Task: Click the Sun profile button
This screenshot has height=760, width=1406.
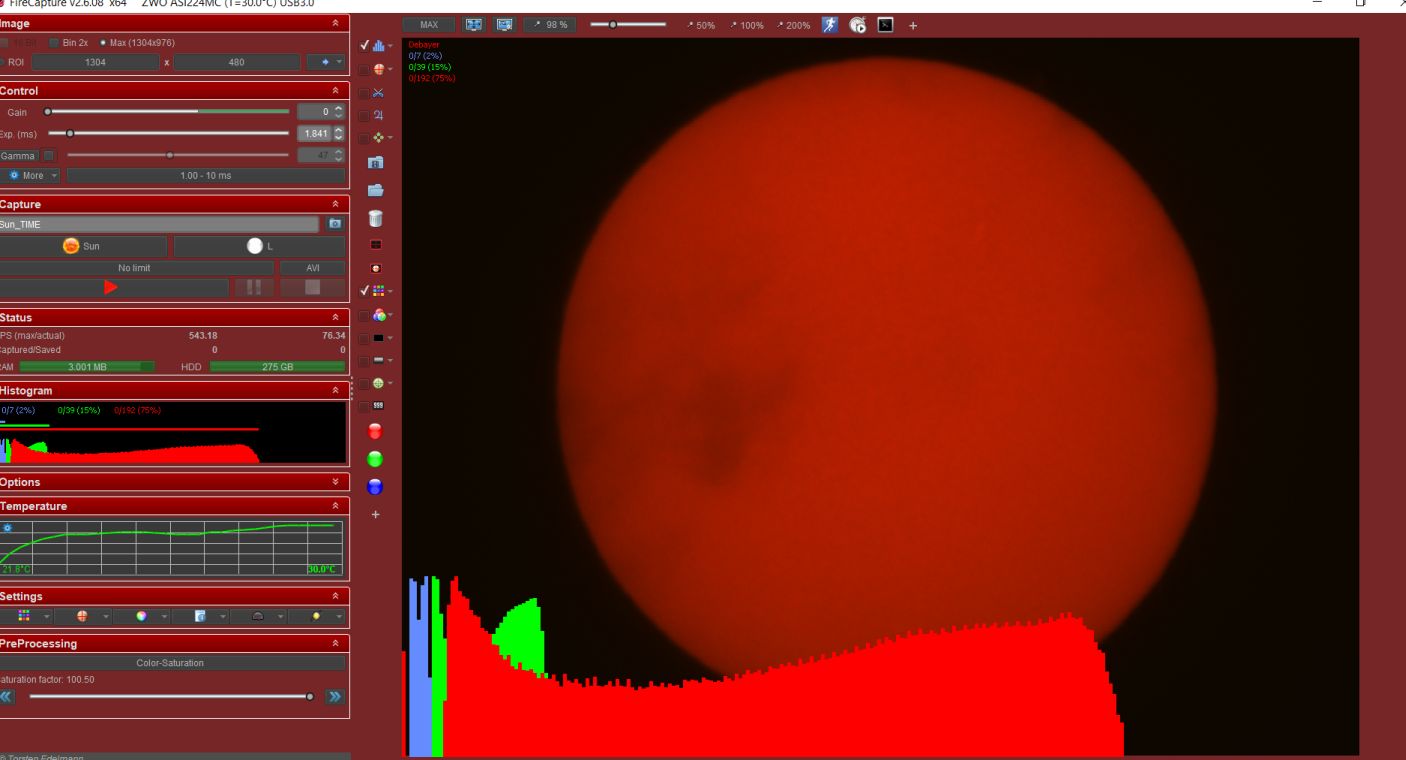Action: pyautogui.click(x=83, y=246)
